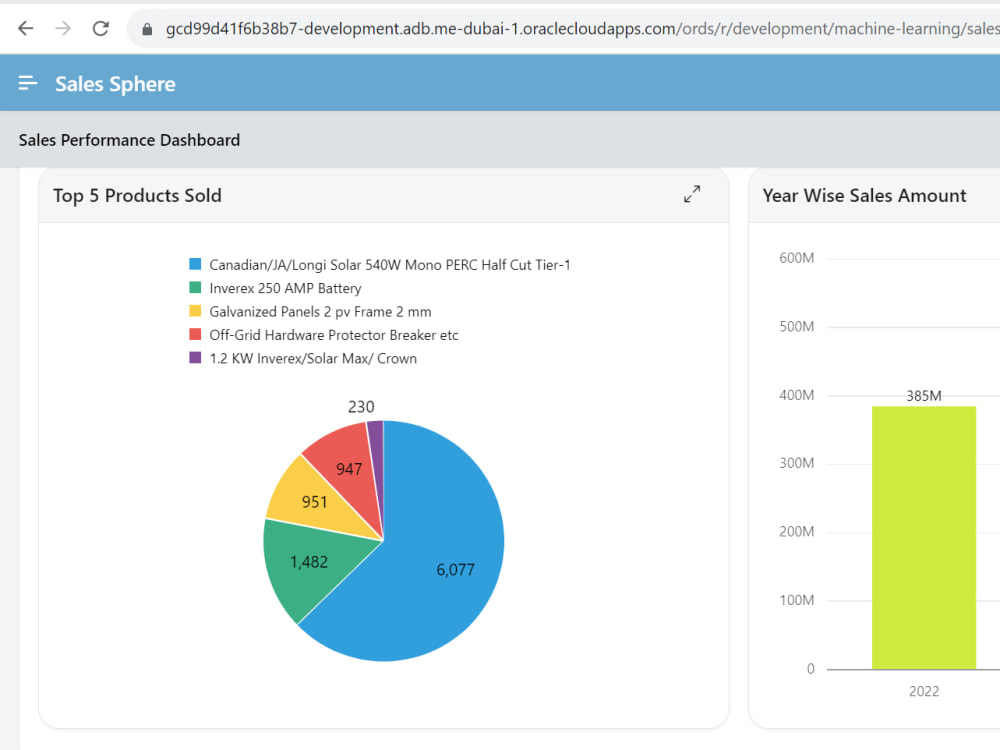Click the 500M y-axis label
The image size is (1000, 750).
click(797, 327)
